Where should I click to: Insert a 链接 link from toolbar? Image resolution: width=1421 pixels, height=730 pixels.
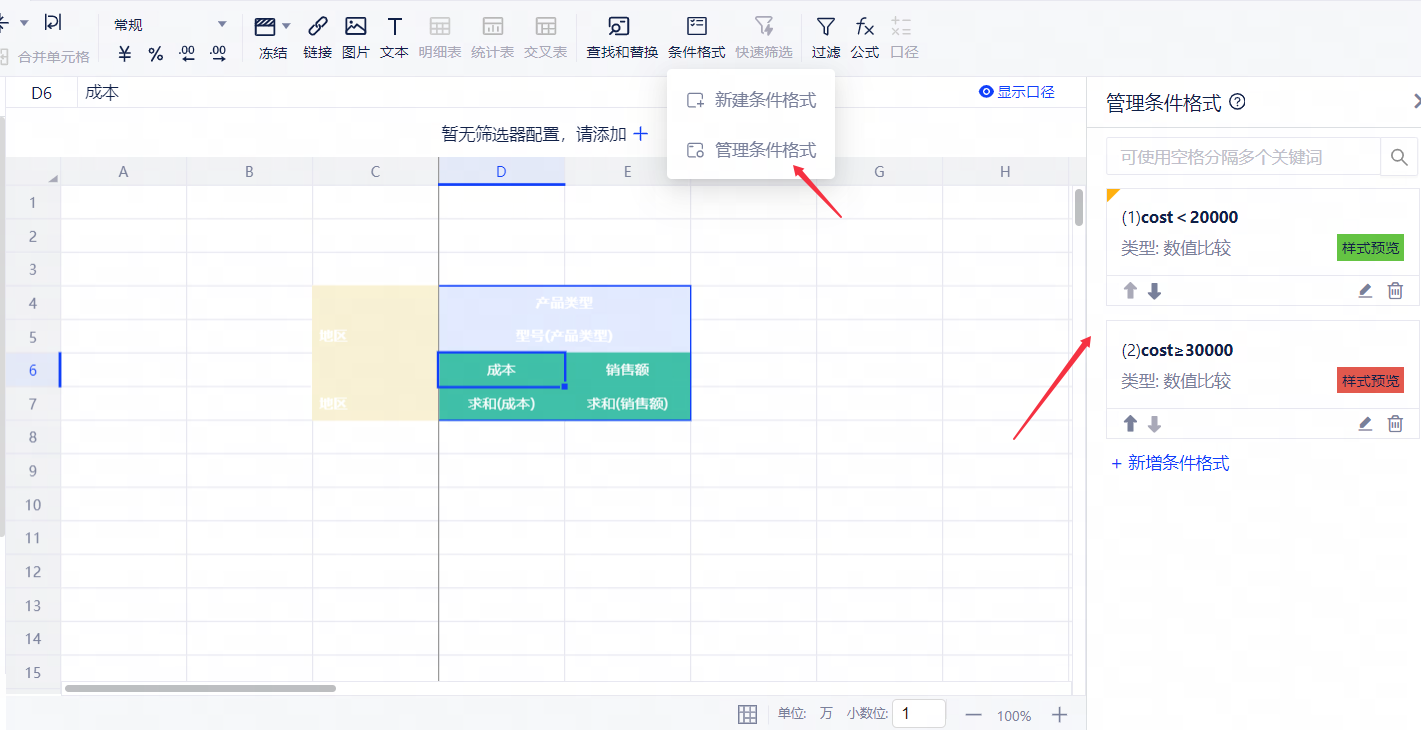point(317,27)
